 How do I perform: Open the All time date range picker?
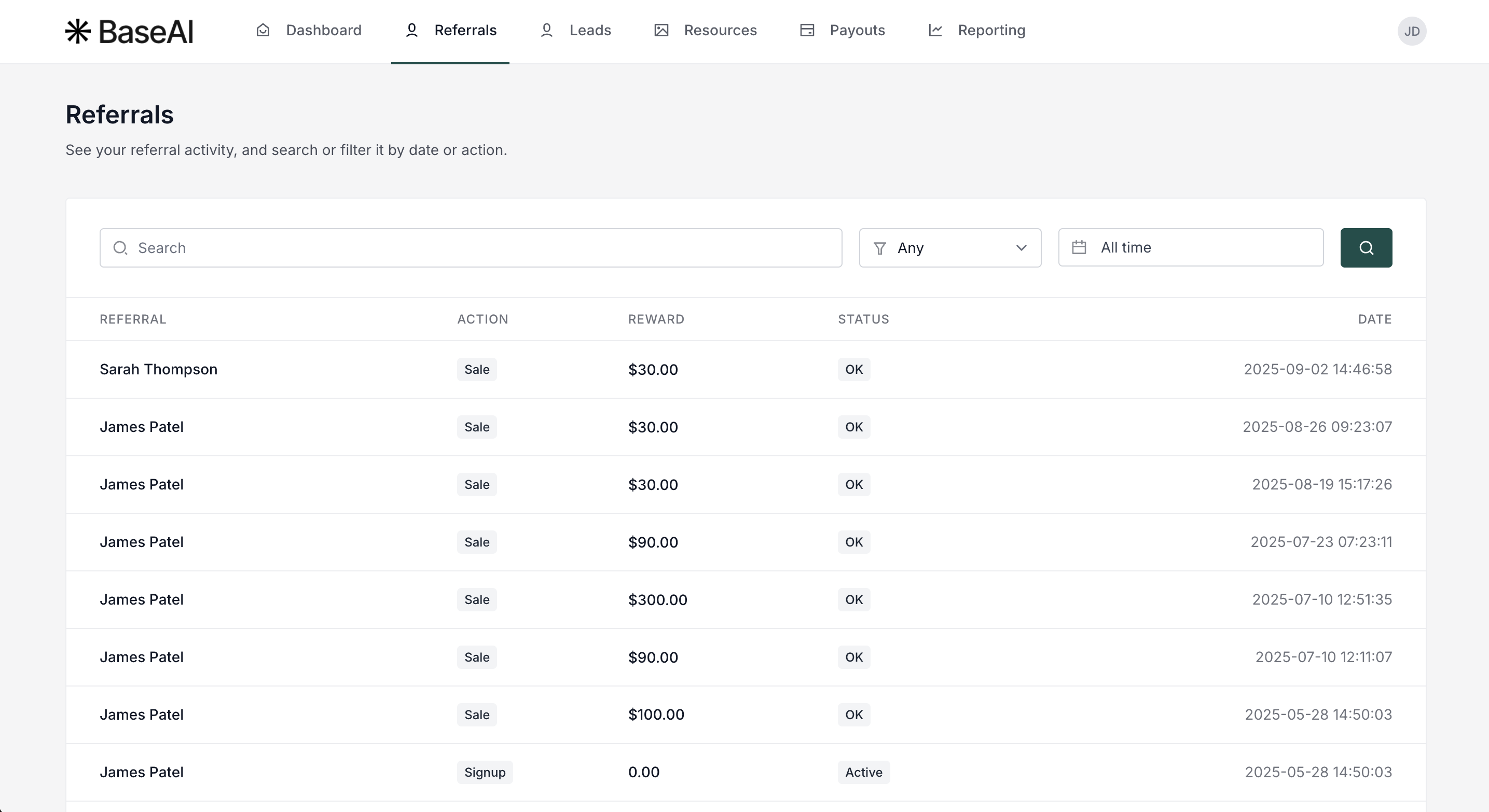click(x=1191, y=248)
